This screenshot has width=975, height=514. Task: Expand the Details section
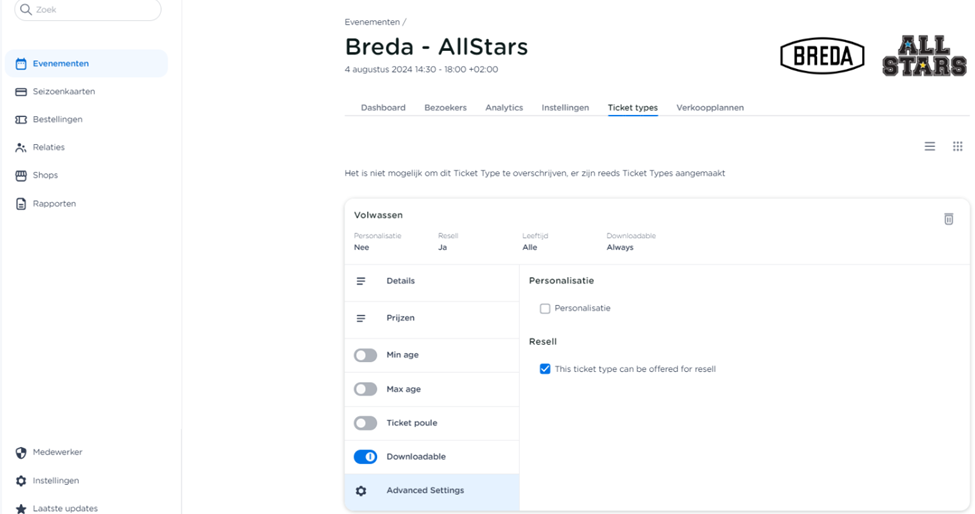tap(400, 281)
